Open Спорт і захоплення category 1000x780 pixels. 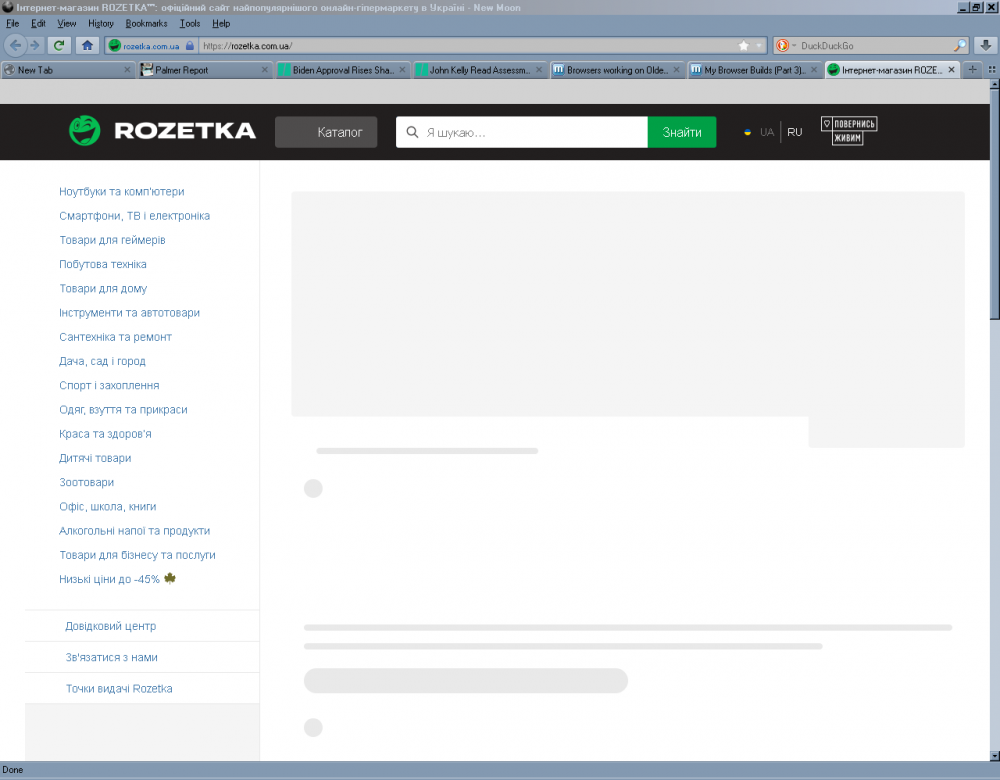pyautogui.click(x=109, y=385)
